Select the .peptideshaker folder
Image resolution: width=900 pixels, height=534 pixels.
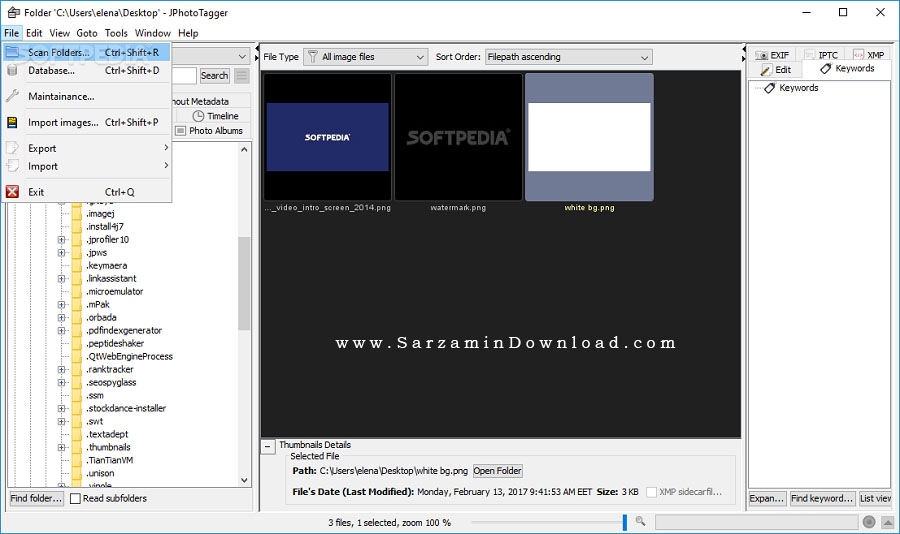115,343
